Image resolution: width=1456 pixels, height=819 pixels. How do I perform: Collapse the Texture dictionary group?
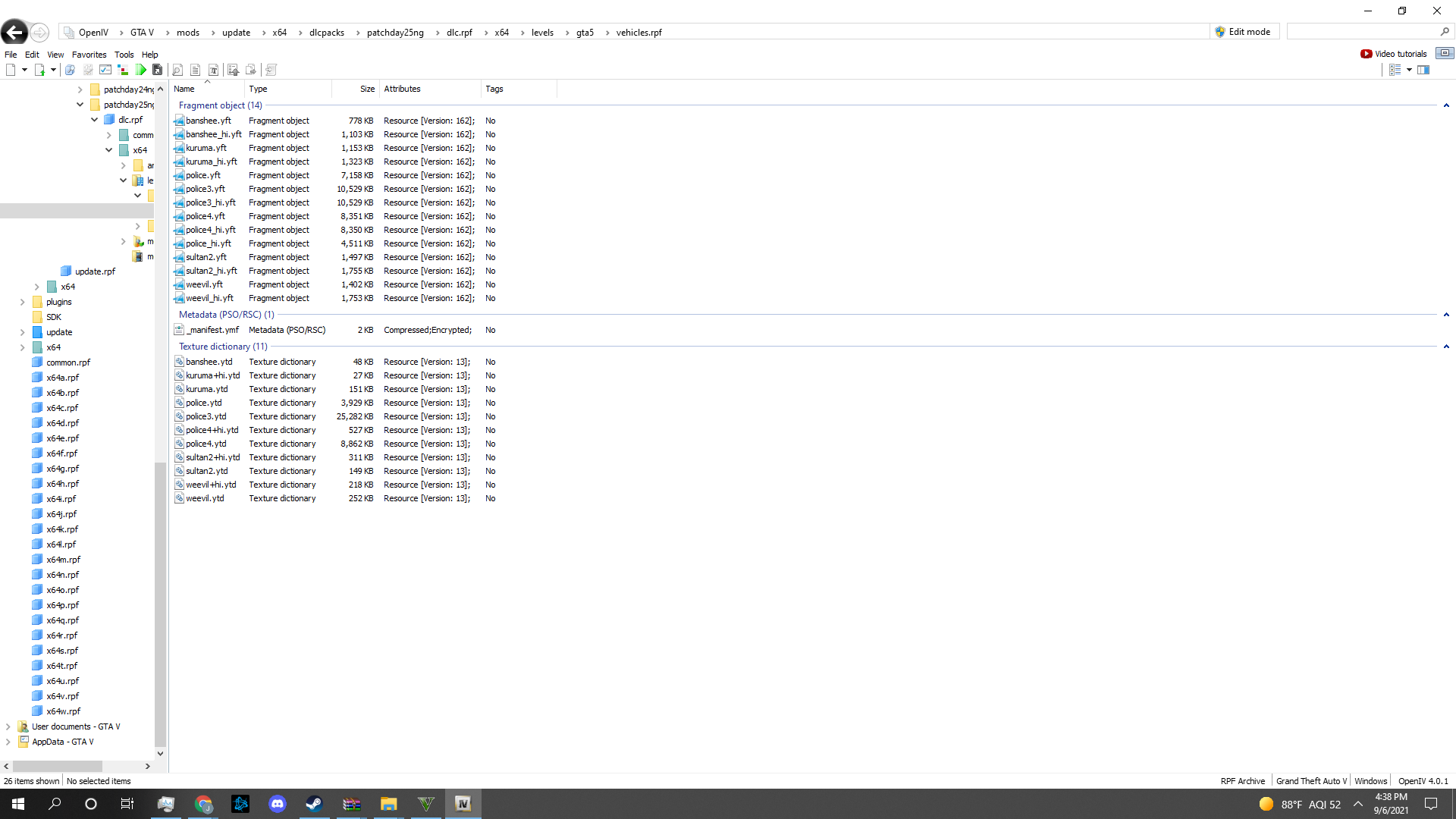tap(1446, 347)
